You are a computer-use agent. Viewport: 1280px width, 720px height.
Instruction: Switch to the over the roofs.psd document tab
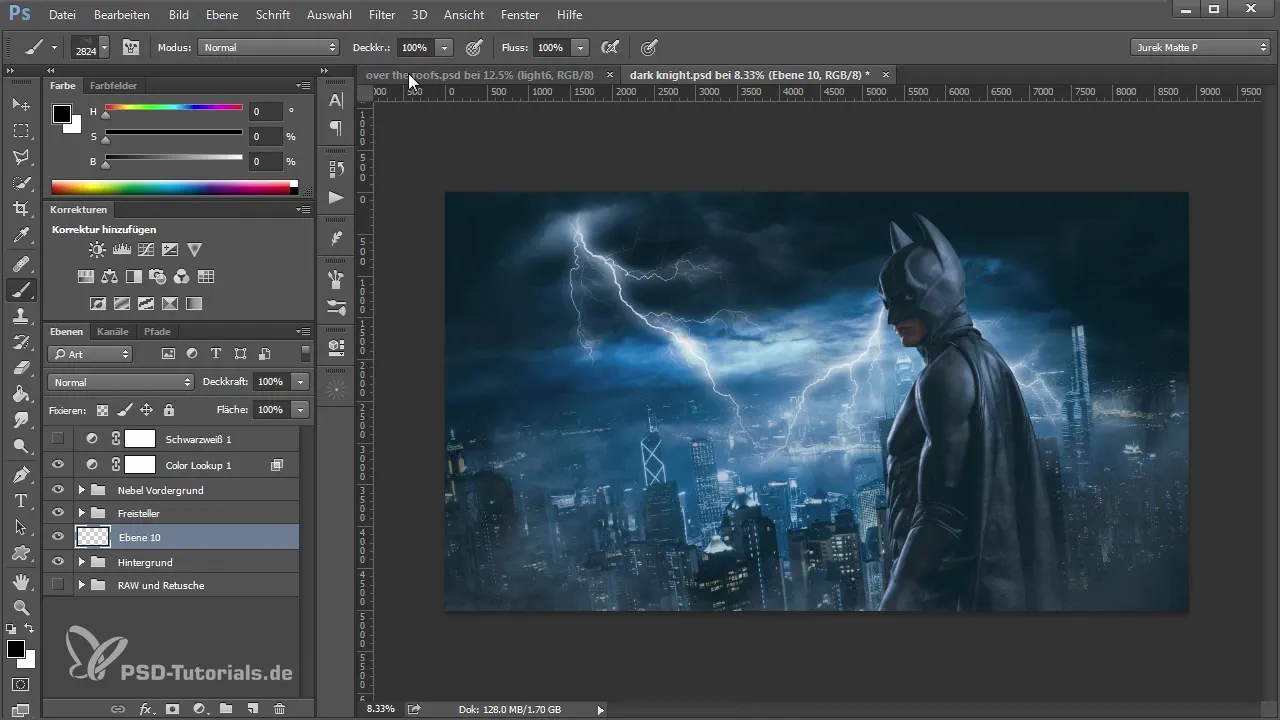pyautogui.click(x=480, y=75)
